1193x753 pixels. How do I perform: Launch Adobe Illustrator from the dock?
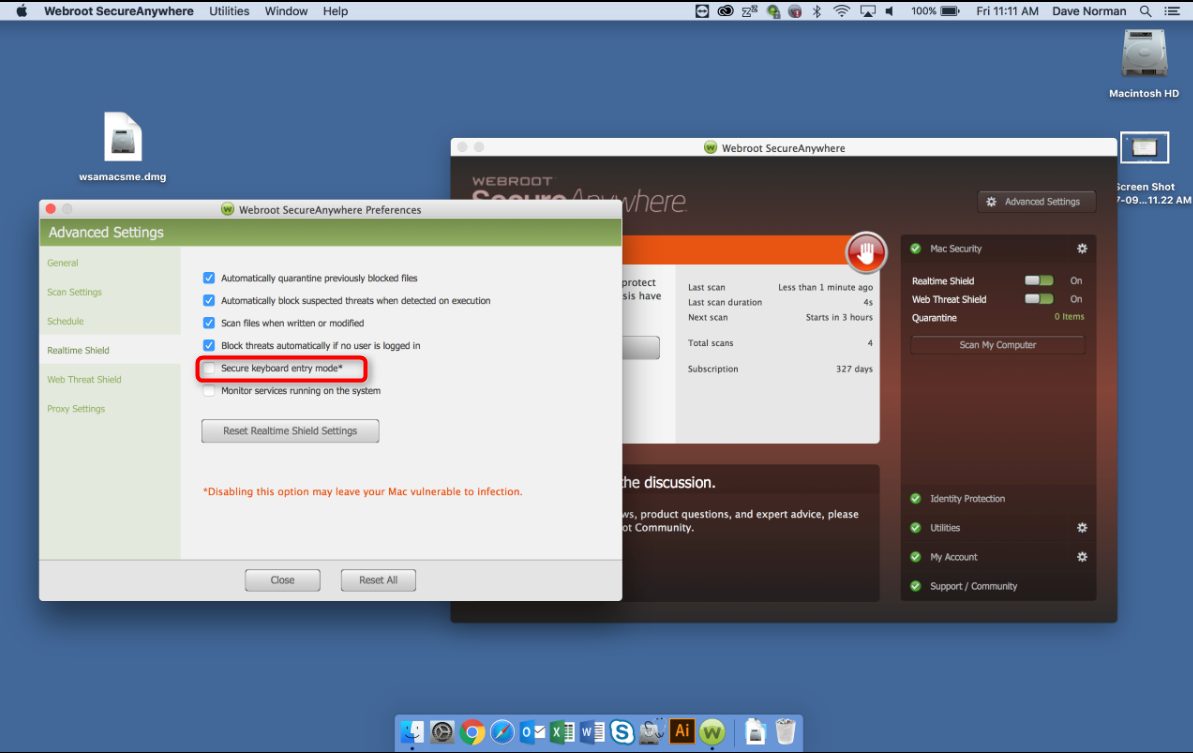tap(682, 731)
